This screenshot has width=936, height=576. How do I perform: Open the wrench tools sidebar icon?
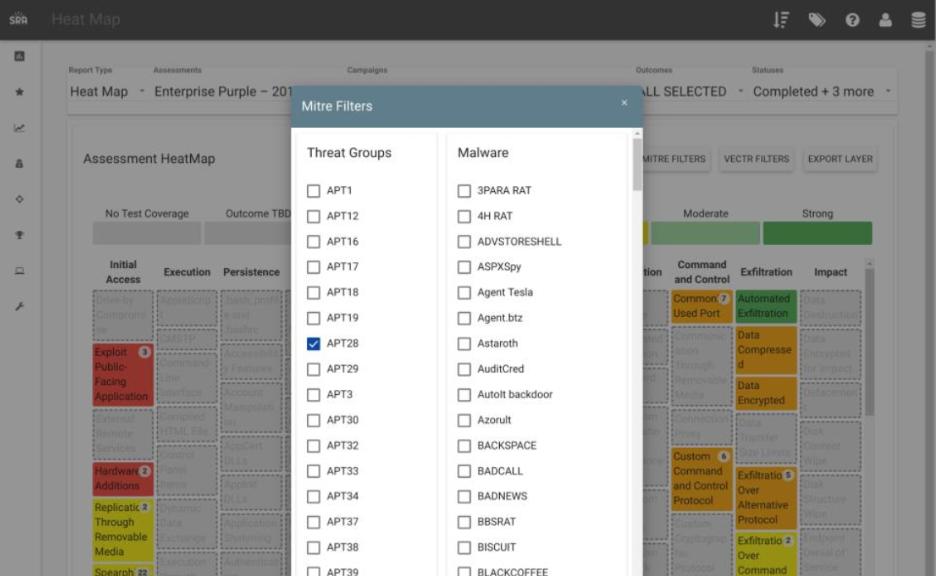click(x=20, y=306)
